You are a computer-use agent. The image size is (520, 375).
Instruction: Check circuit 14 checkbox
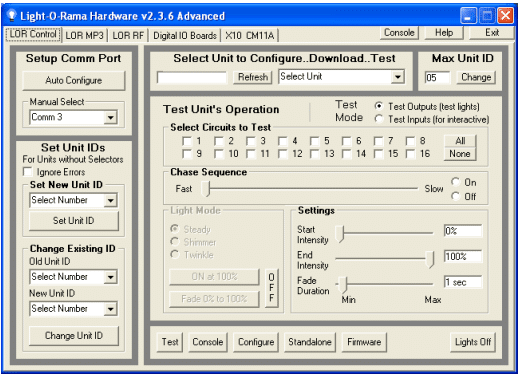(347, 154)
